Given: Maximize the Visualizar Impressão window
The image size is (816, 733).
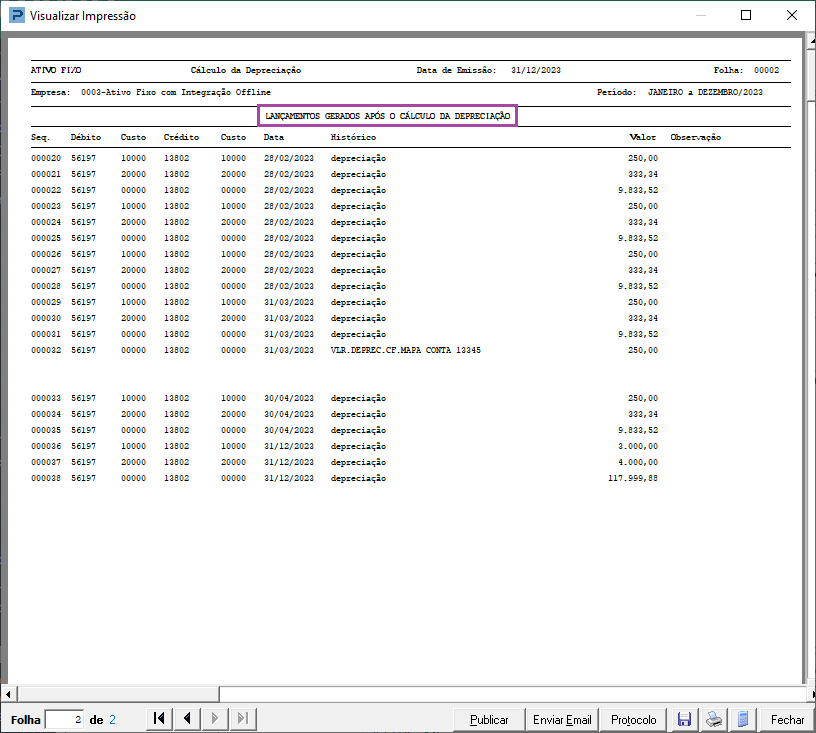Looking at the screenshot, I should point(746,16).
